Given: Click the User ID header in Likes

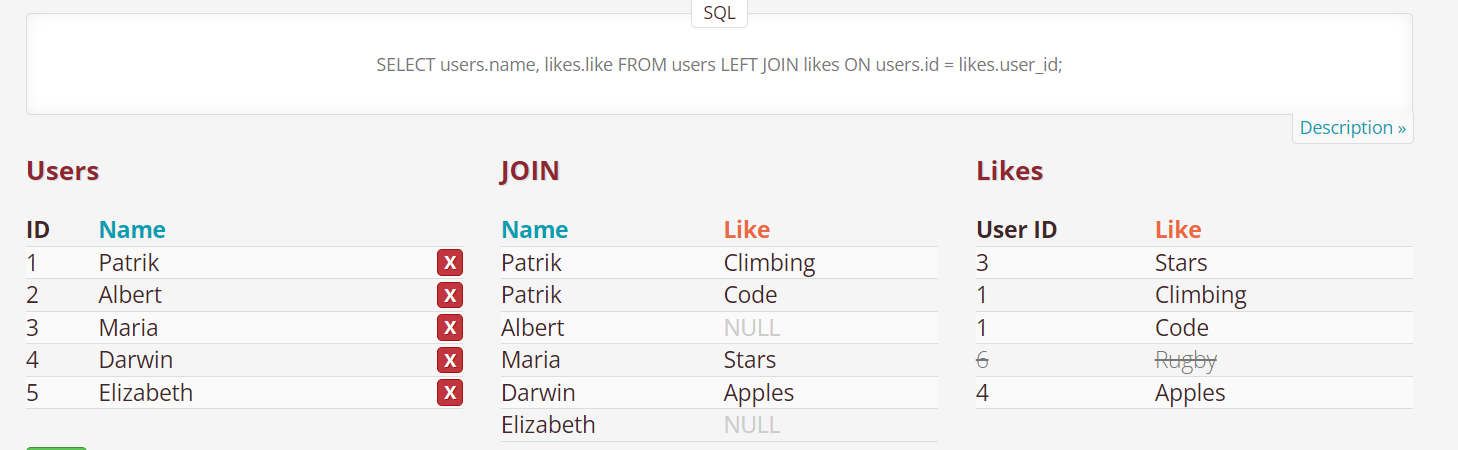Looking at the screenshot, I should [x=1016, y=230].
